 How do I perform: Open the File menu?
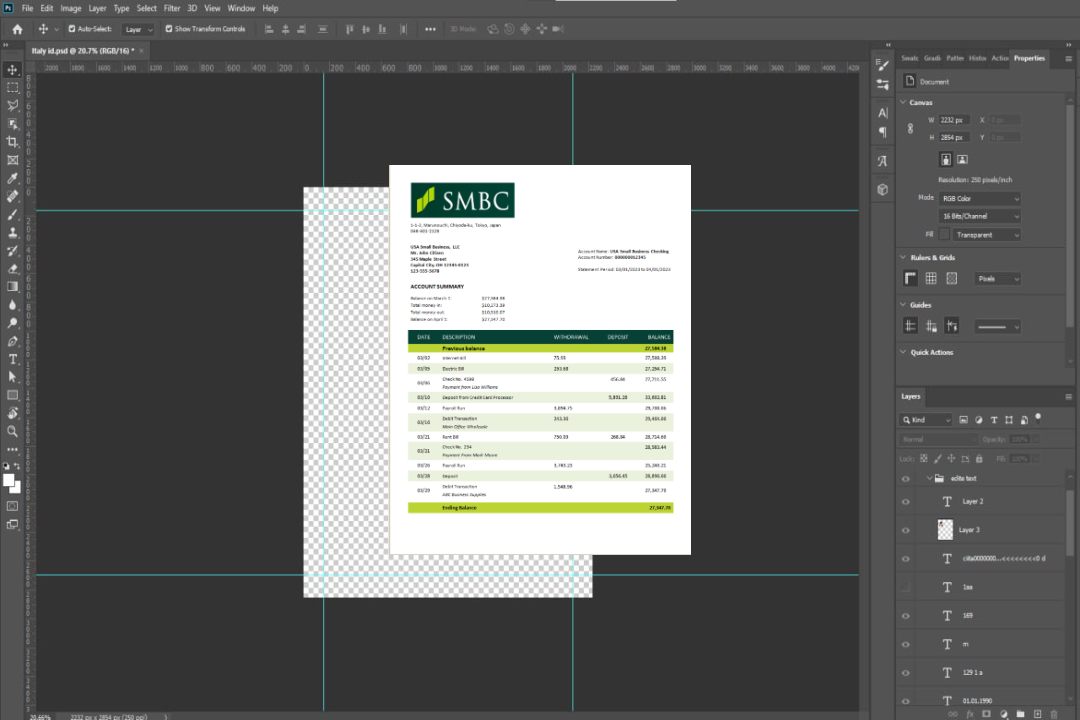click(x=28, y=8)
